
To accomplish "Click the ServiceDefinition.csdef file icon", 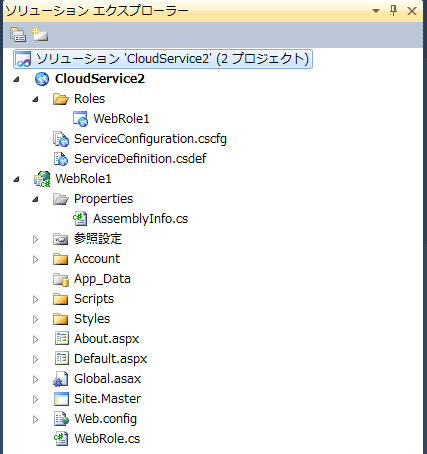I will point(61,159).
